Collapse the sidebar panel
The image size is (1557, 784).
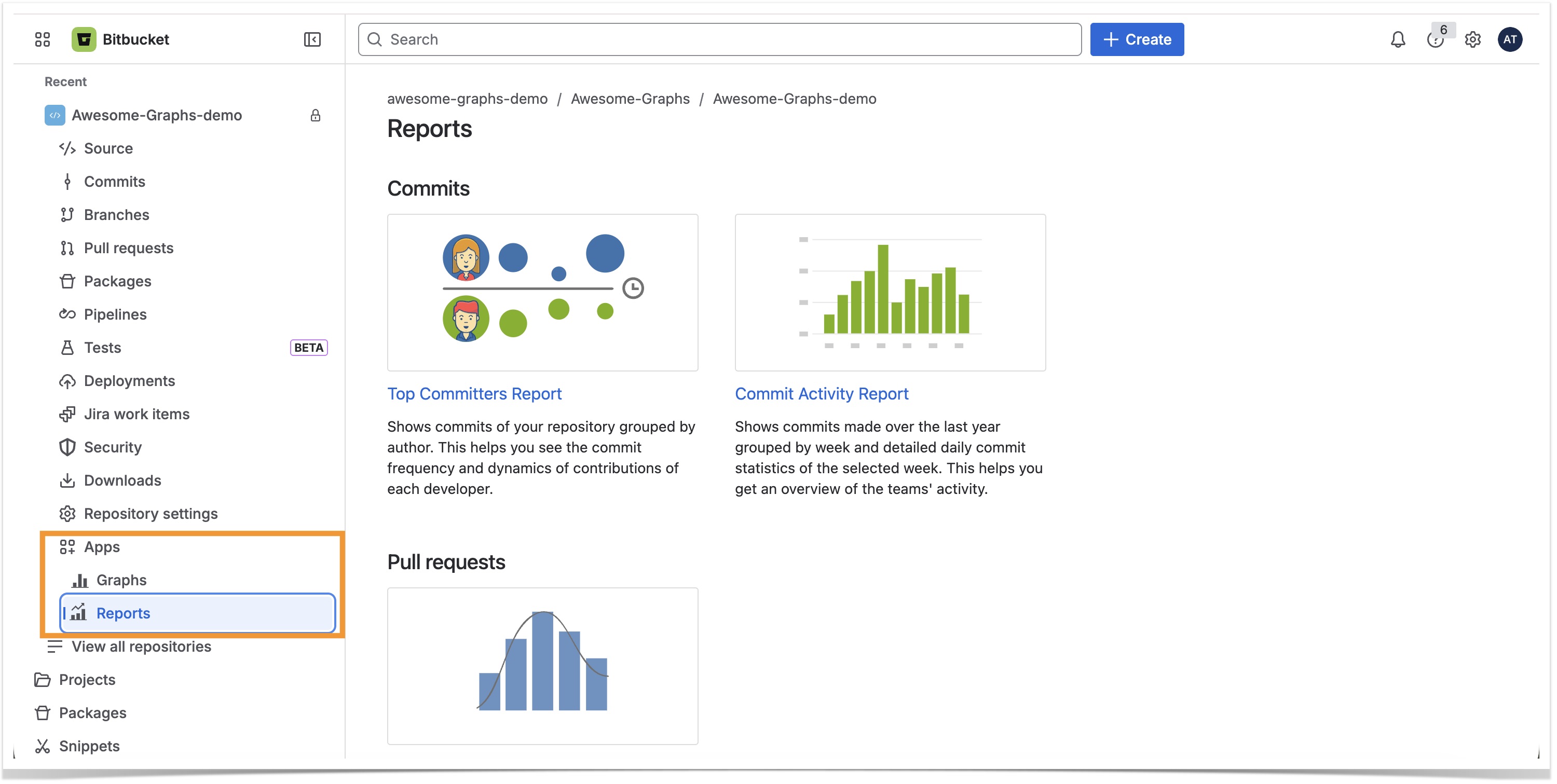click(x=312, y=39)
